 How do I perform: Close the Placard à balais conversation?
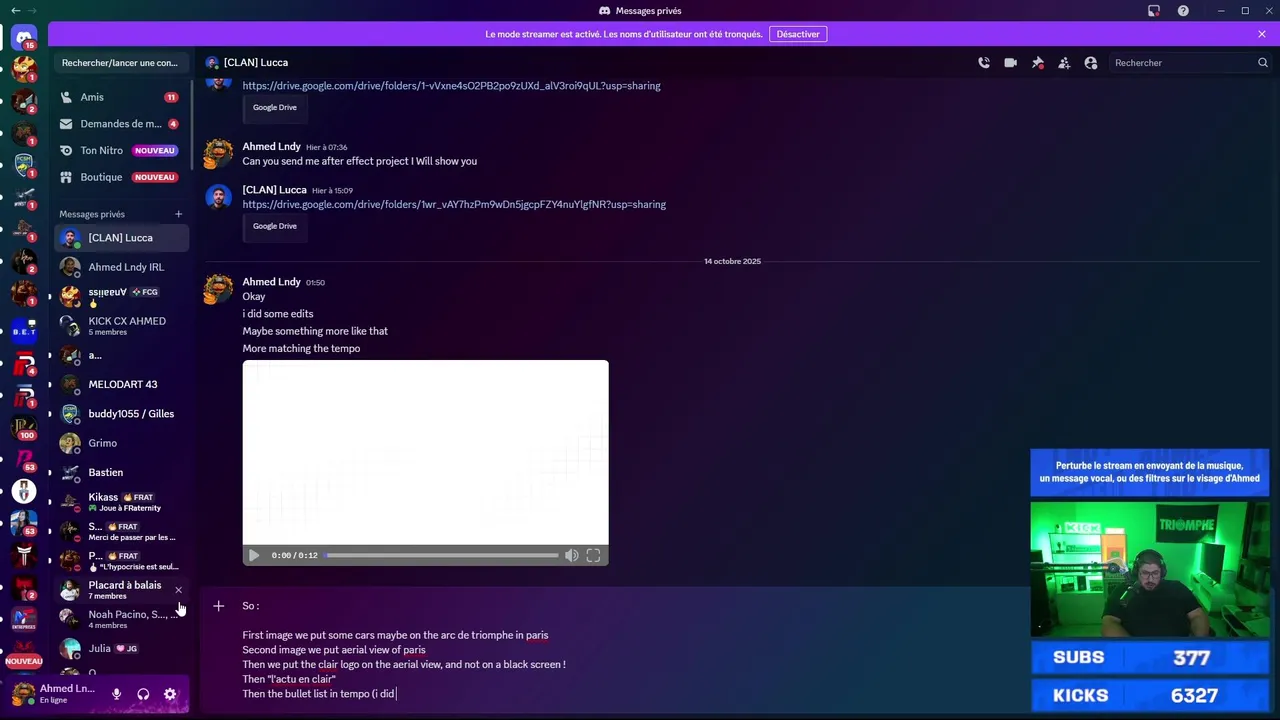179,590
